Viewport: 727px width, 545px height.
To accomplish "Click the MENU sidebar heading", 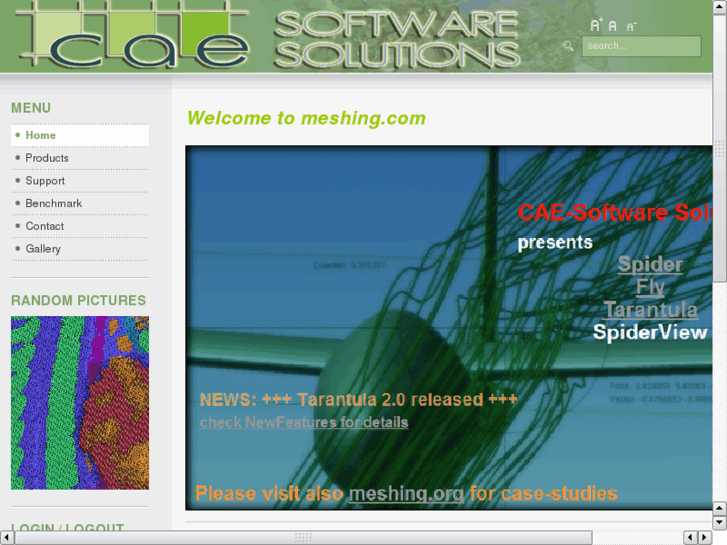I will pyautogui.click(x=31, y=108).
